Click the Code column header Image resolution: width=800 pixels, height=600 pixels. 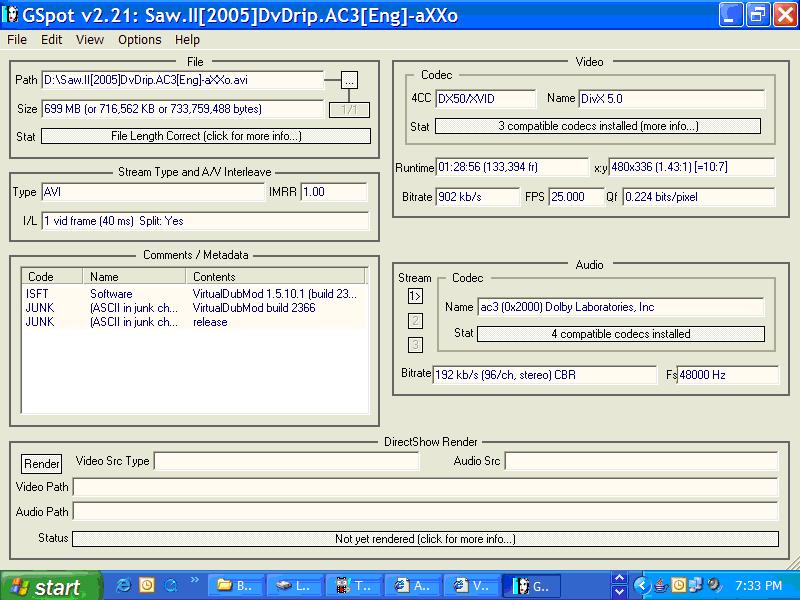[x=52, y=277]
